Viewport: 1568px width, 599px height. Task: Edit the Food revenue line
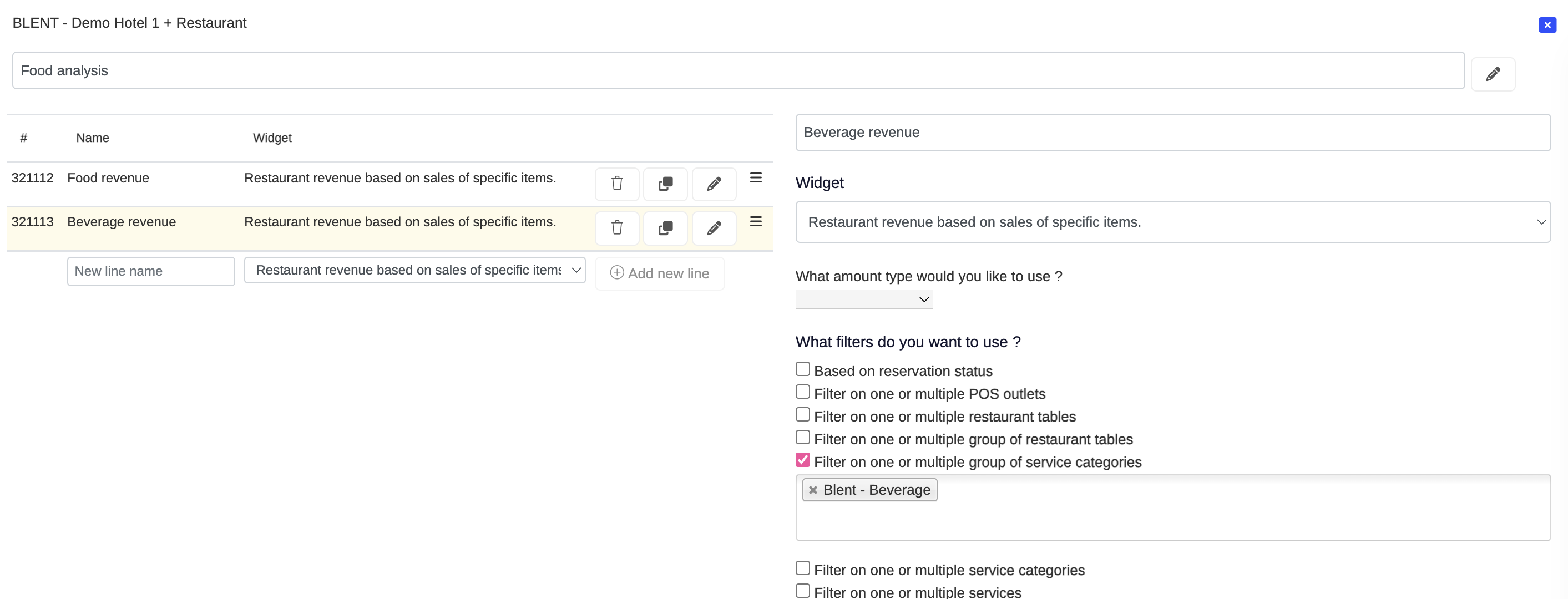pyautogui.click(x=714, y=184)
